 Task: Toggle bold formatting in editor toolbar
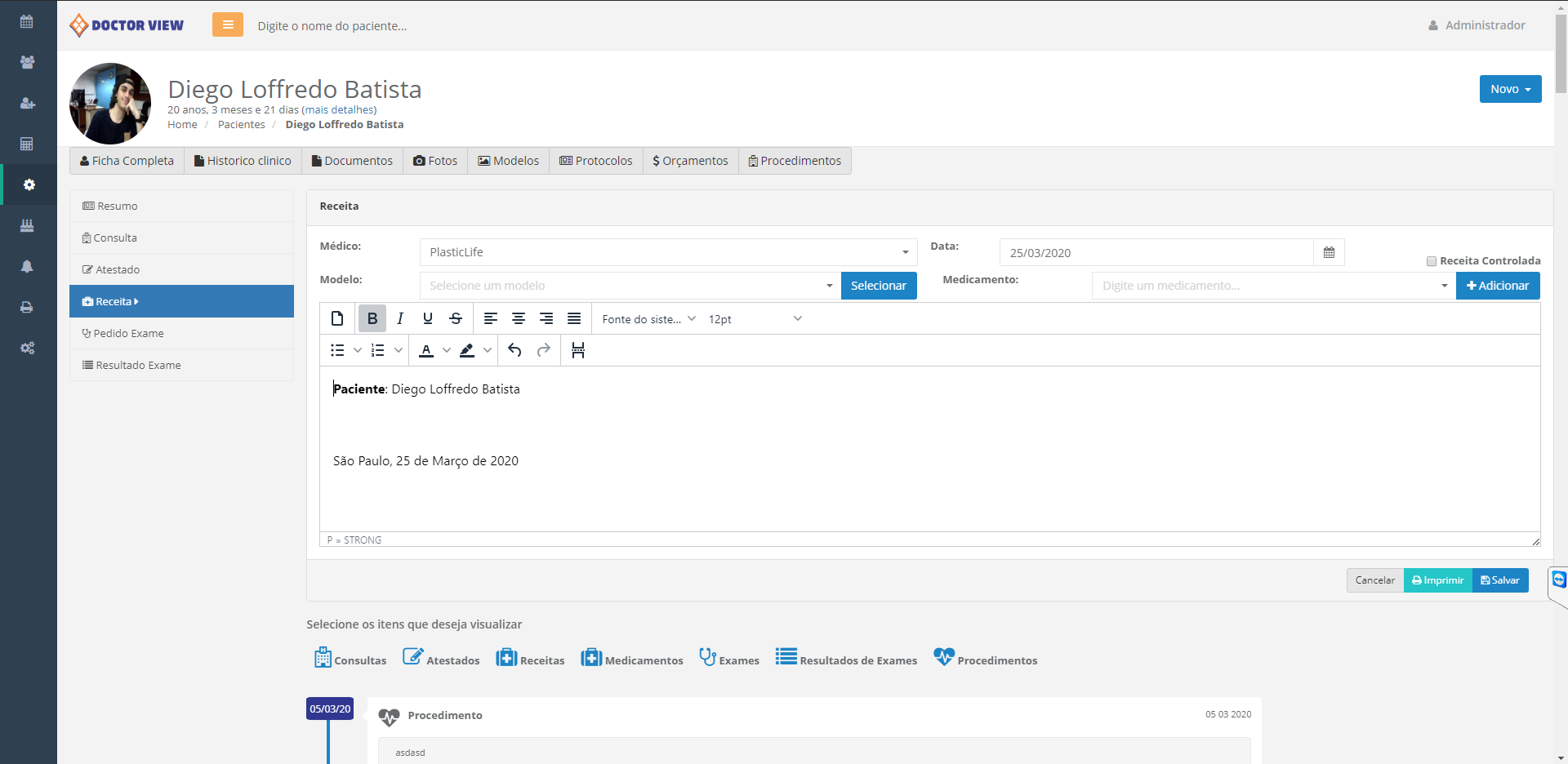(372, 318)
